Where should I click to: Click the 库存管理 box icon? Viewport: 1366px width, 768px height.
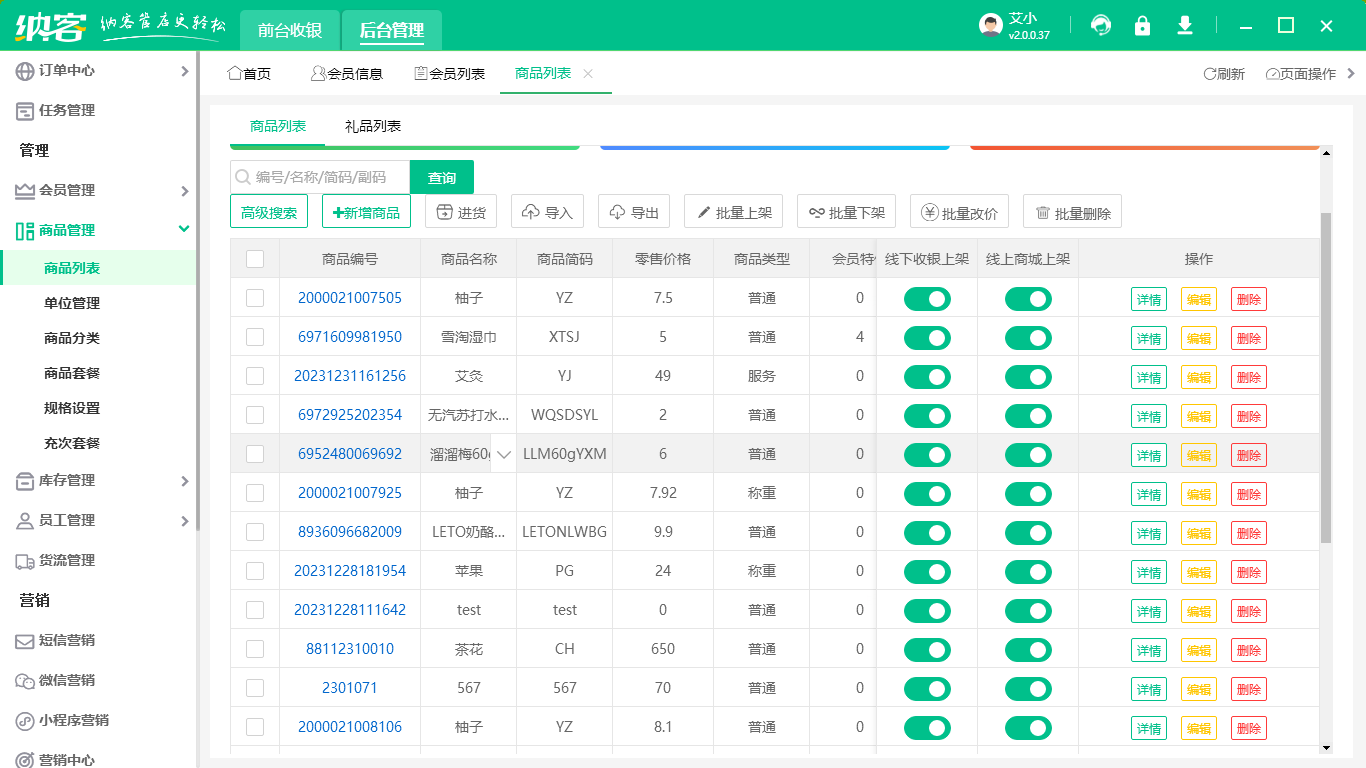25,481
